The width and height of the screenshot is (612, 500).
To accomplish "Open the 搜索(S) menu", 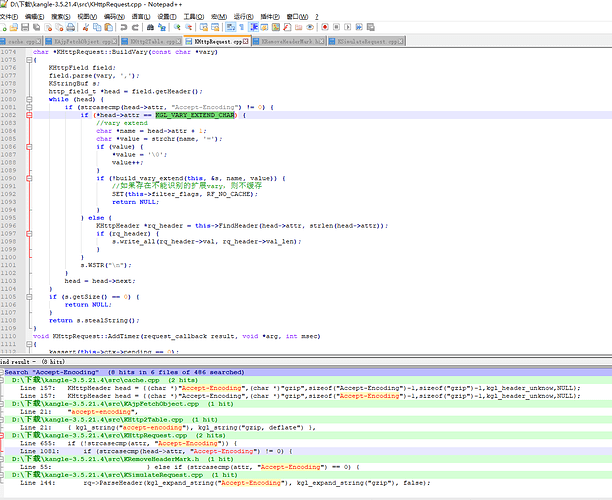I will (x=61, y=17).
